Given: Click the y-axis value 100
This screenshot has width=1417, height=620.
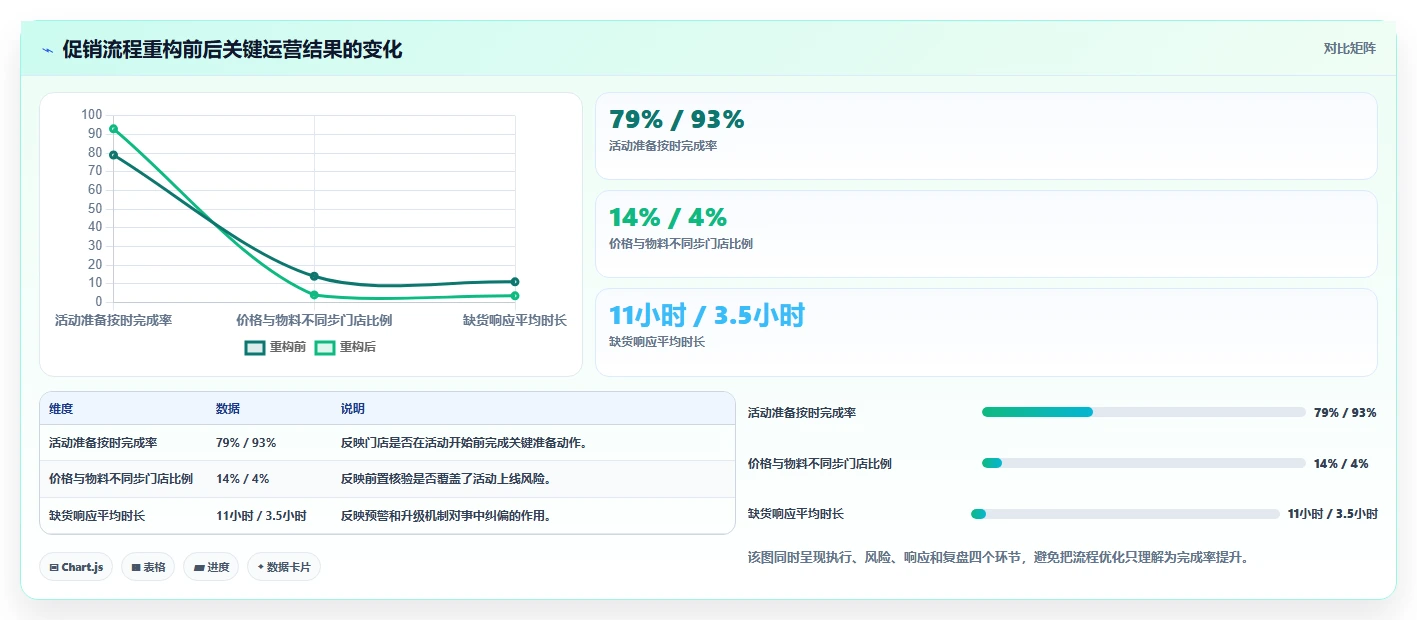Looking at the screenshot, I should pyautogui.click(x=92, y=115).
